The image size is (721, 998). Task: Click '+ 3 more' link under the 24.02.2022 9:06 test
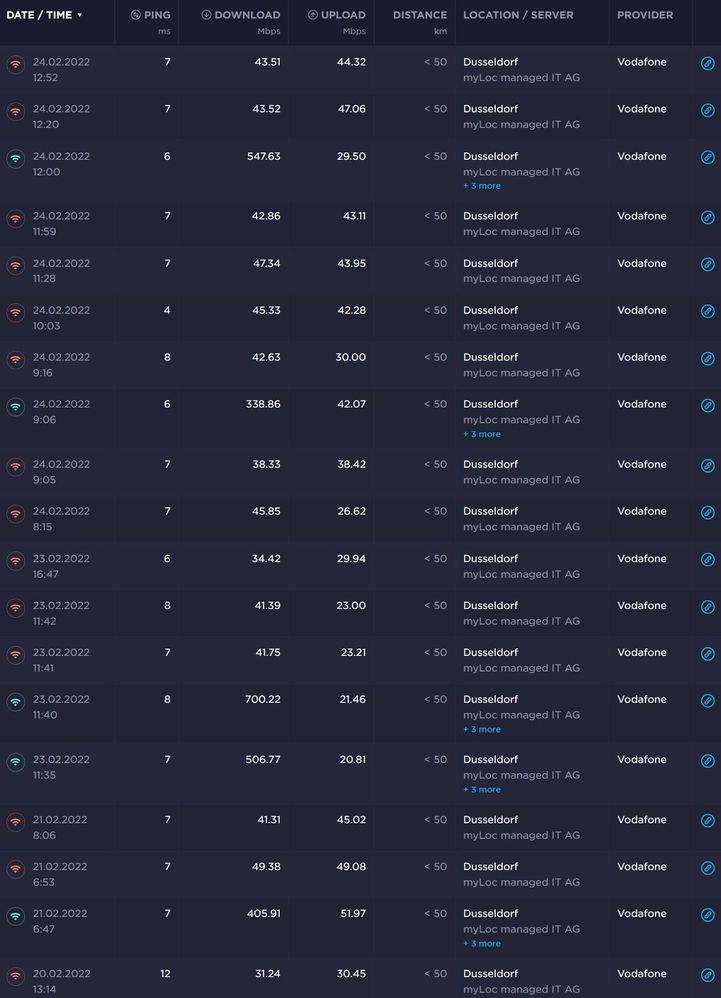pyautogui.click(x=482, y=434)
